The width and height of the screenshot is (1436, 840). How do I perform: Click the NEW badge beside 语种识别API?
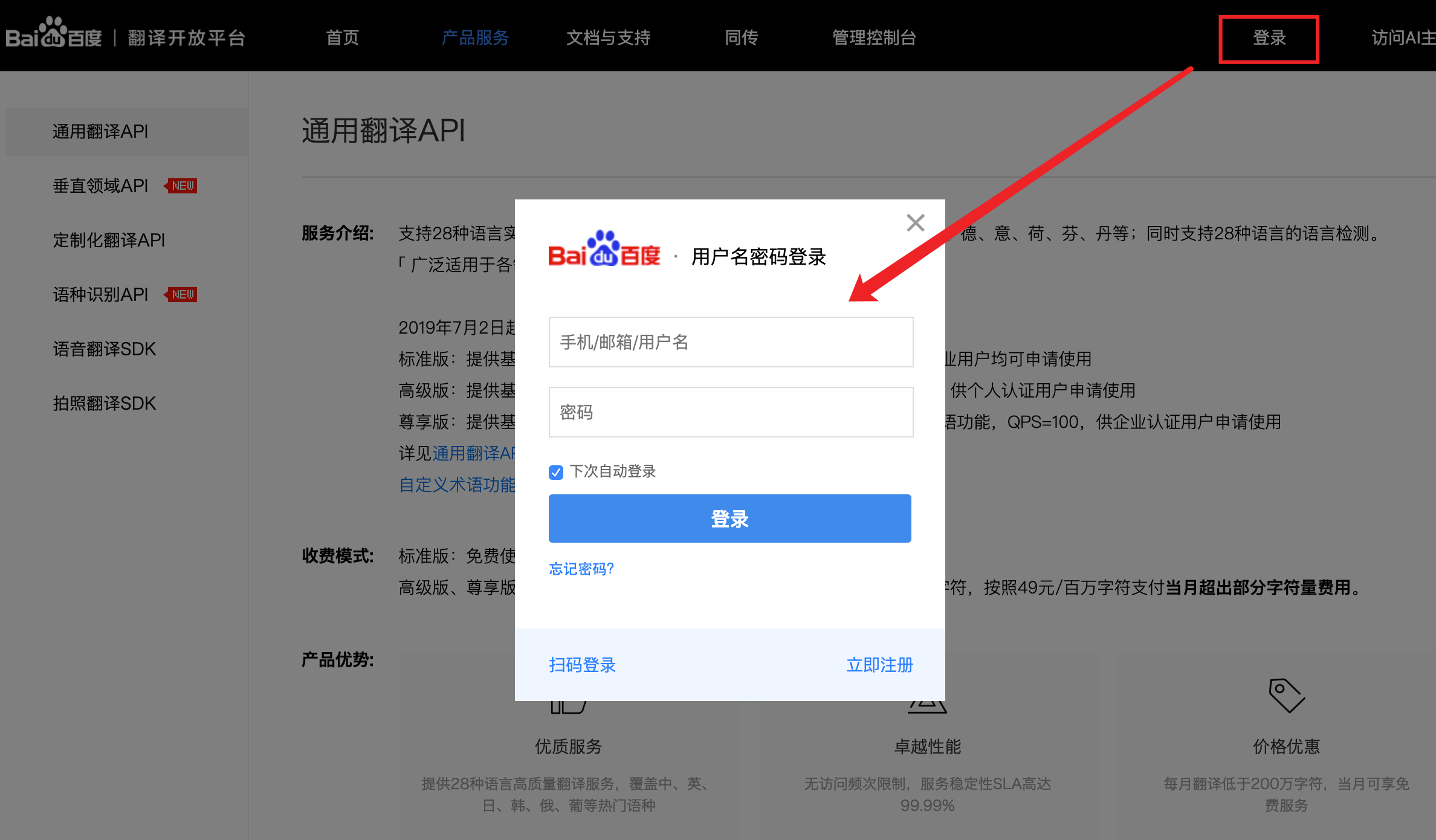click(x=181, y=294)
